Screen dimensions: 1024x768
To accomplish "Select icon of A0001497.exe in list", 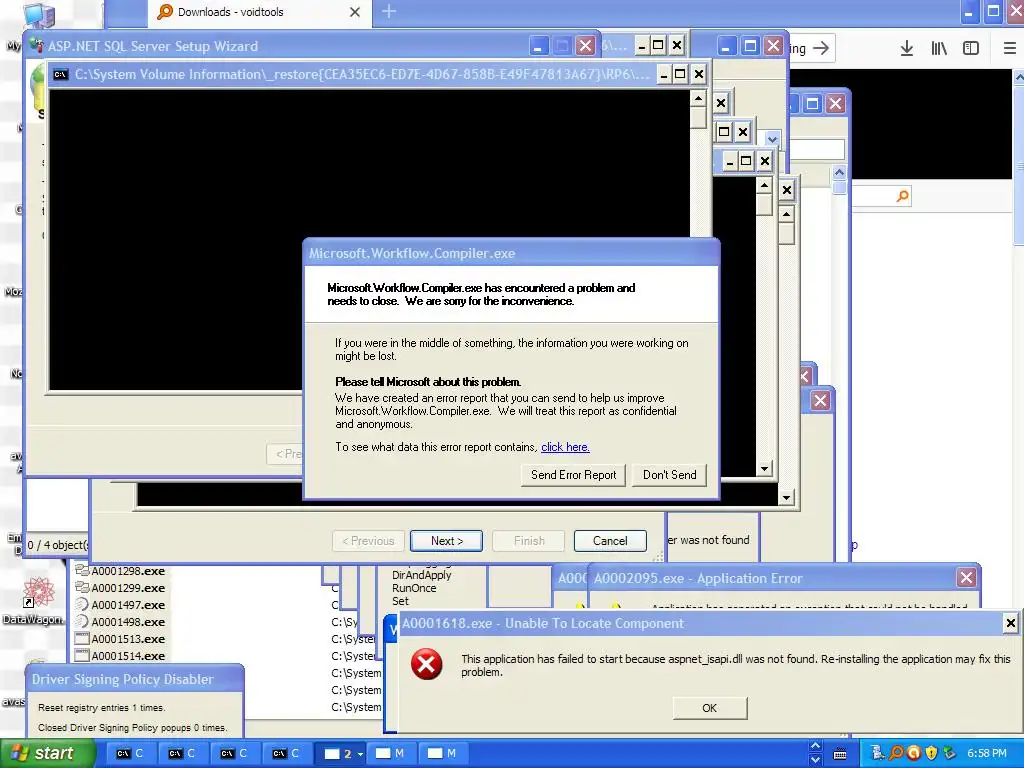I will 82,605.
